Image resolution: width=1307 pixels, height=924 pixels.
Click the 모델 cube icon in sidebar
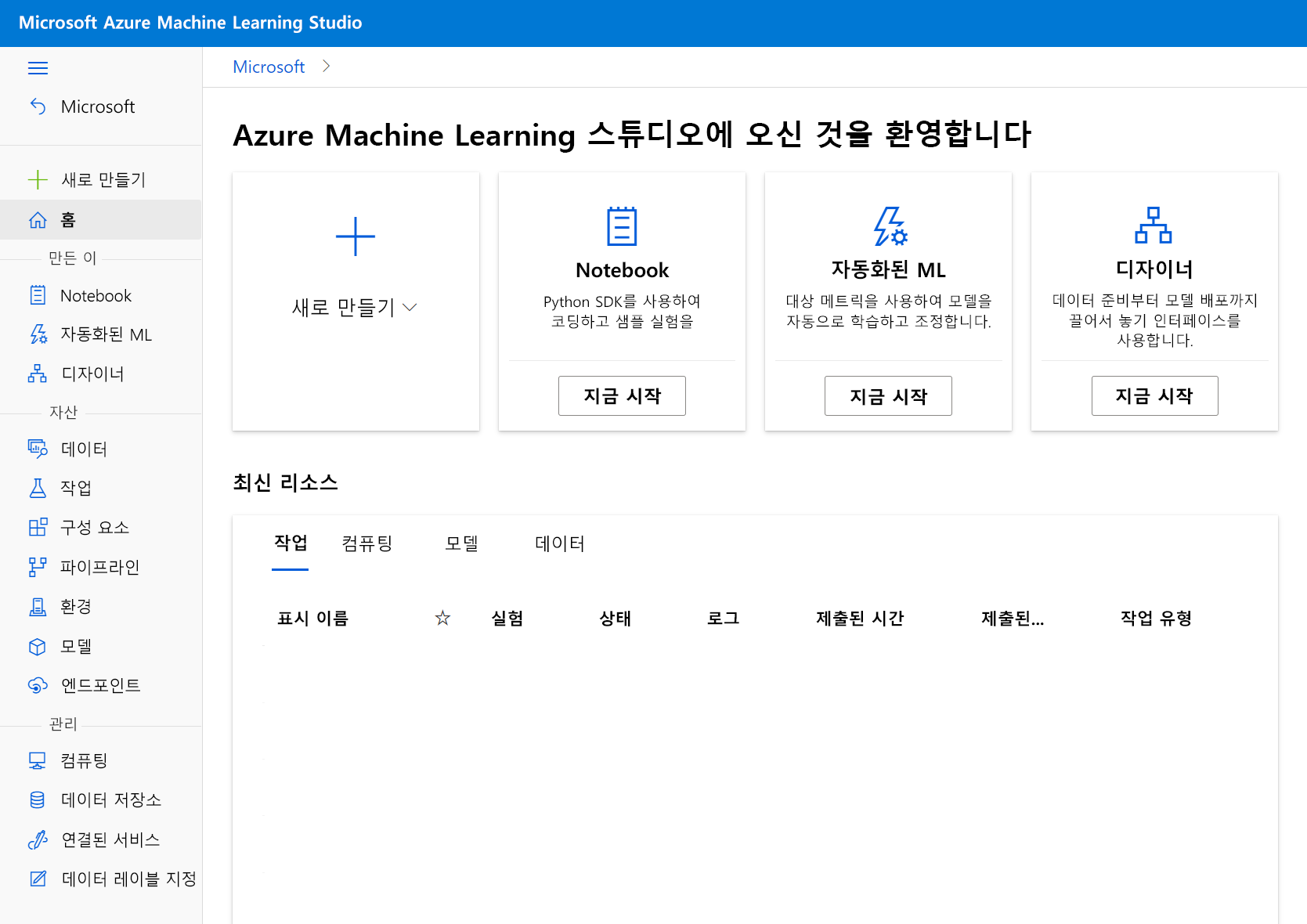point(38,646)
